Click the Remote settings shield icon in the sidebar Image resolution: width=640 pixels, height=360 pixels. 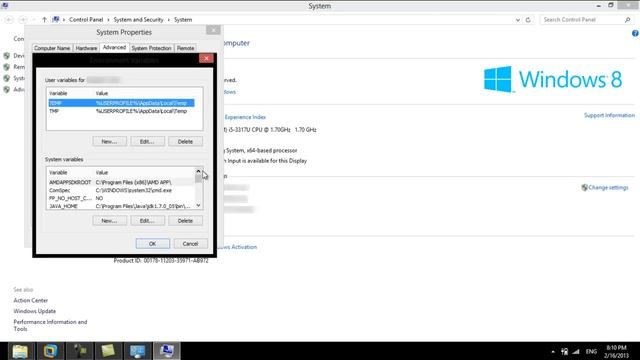(7, 67)
